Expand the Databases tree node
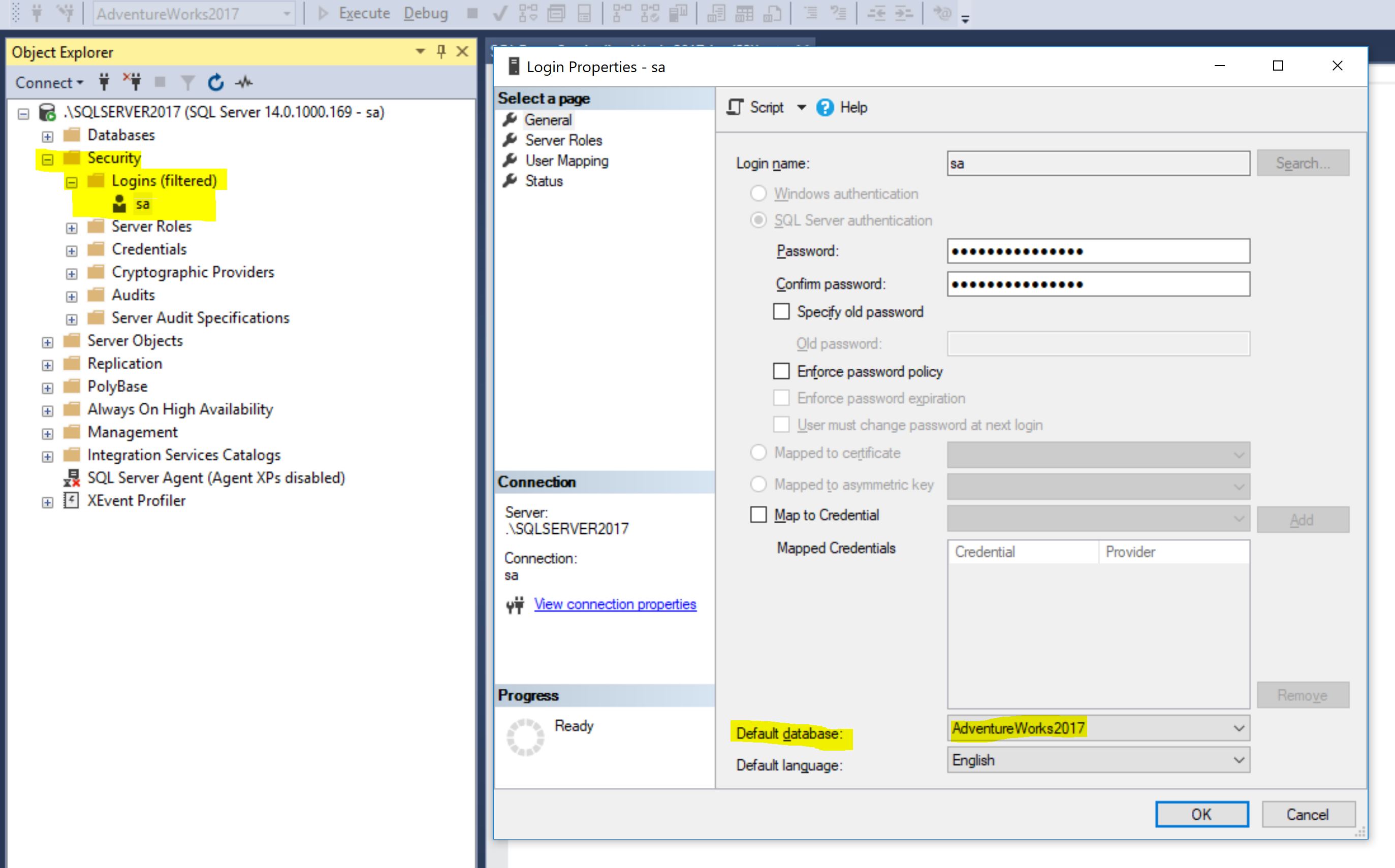The height and width of the screenshot is (868, 1395). click(x=48, y=137)
